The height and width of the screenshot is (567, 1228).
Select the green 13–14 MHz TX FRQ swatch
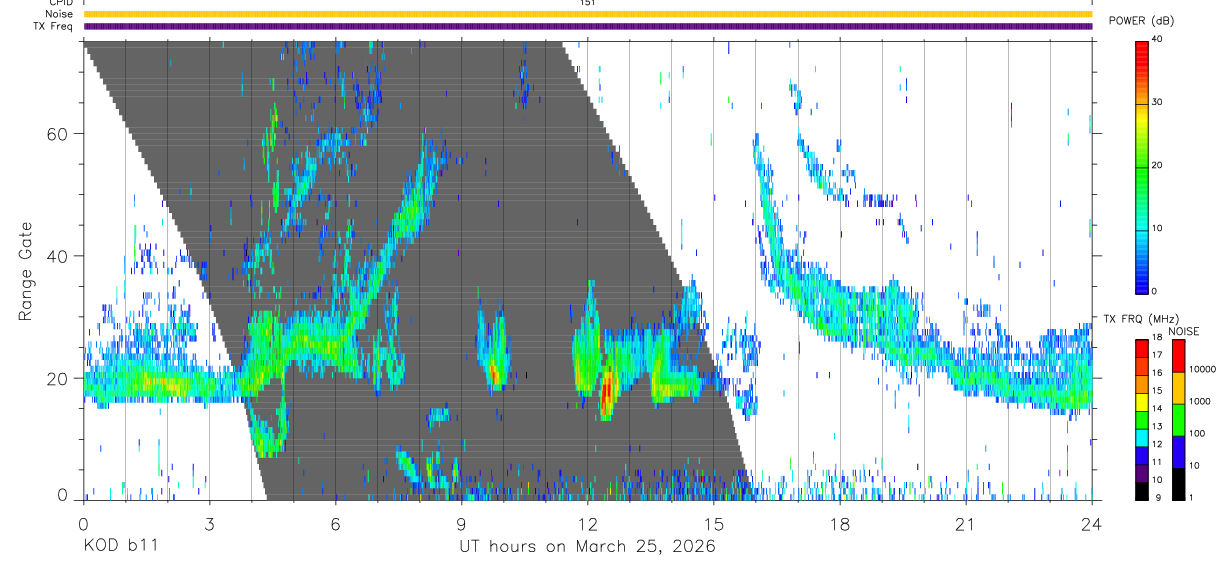point(1142,421)
